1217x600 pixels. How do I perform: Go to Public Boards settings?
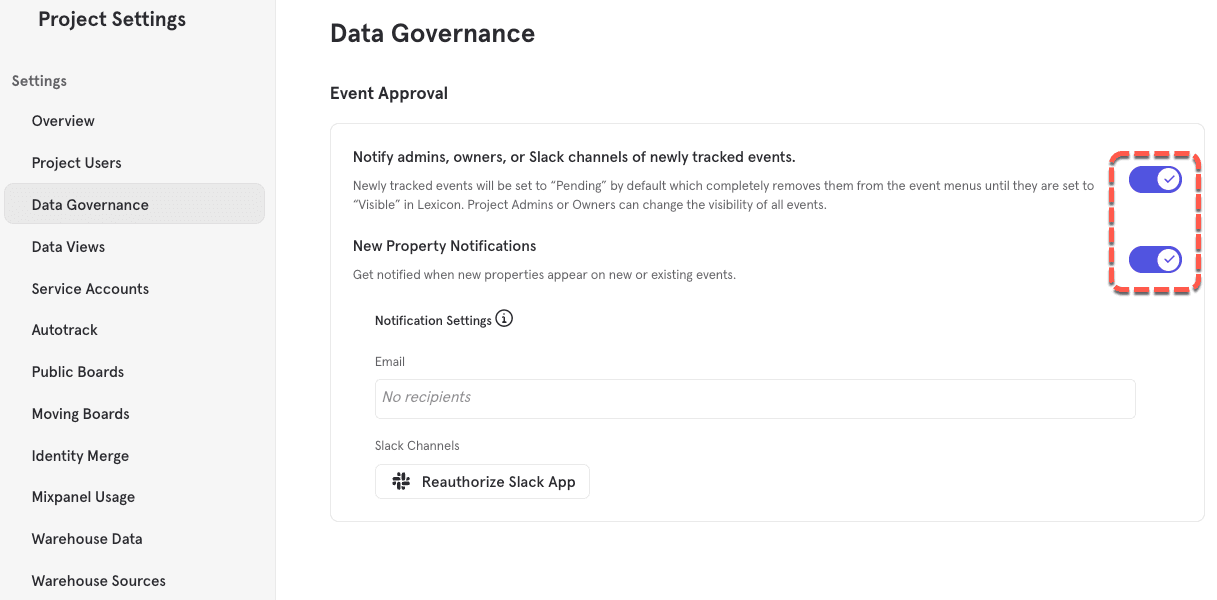77,371
